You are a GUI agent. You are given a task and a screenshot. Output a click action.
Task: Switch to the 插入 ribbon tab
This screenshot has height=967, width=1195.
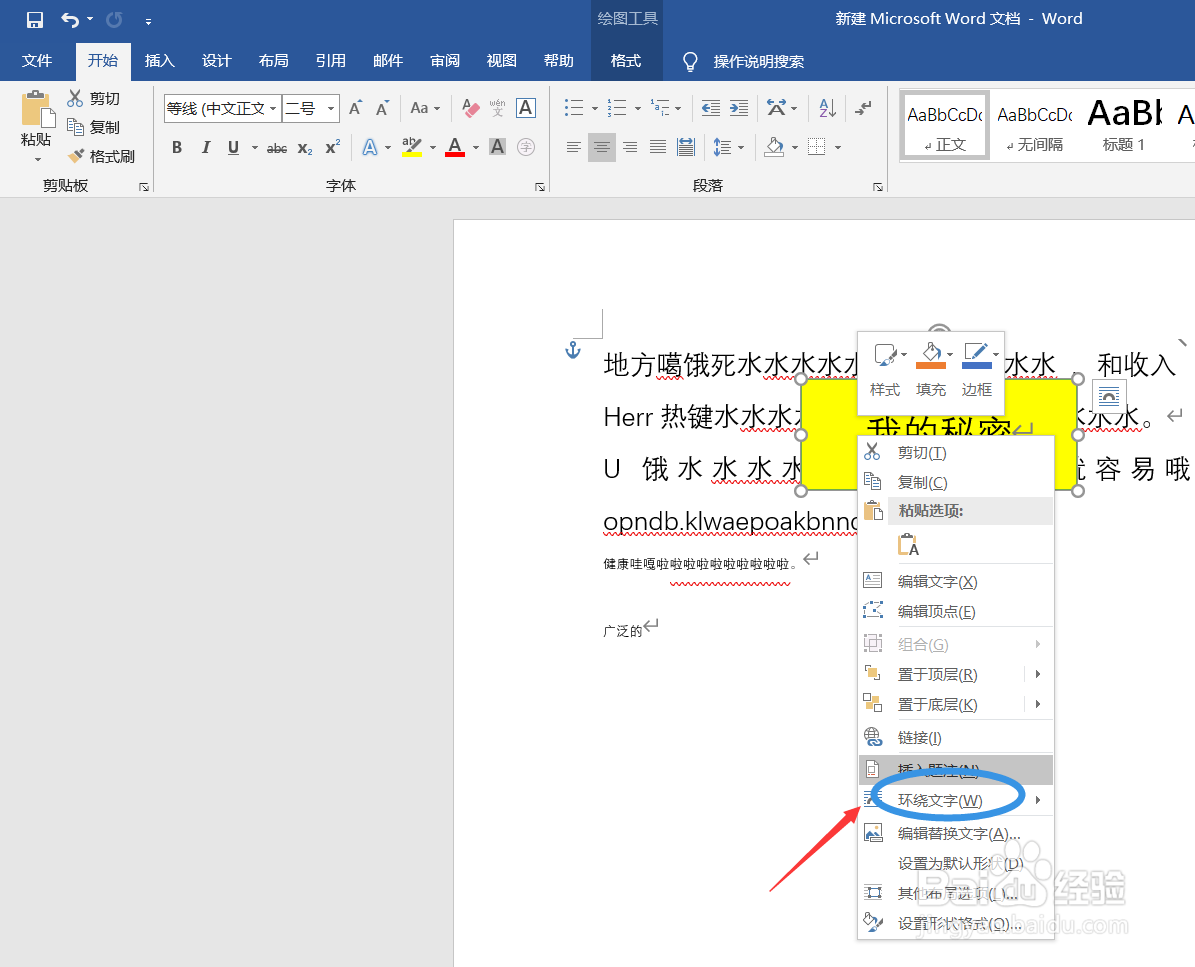click(x=159, y=61)
